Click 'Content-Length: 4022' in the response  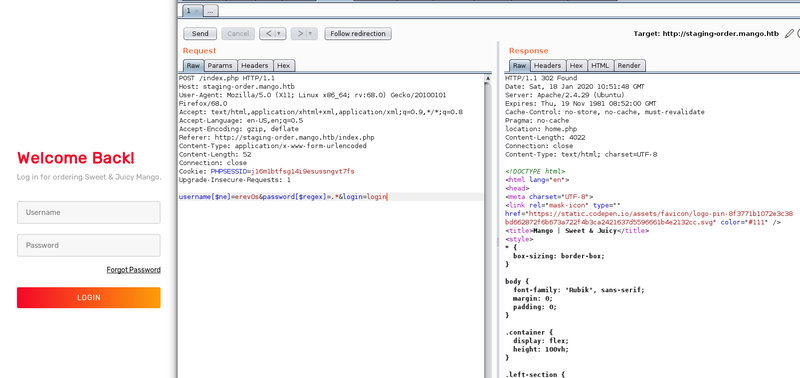click(x=545, y=138)
